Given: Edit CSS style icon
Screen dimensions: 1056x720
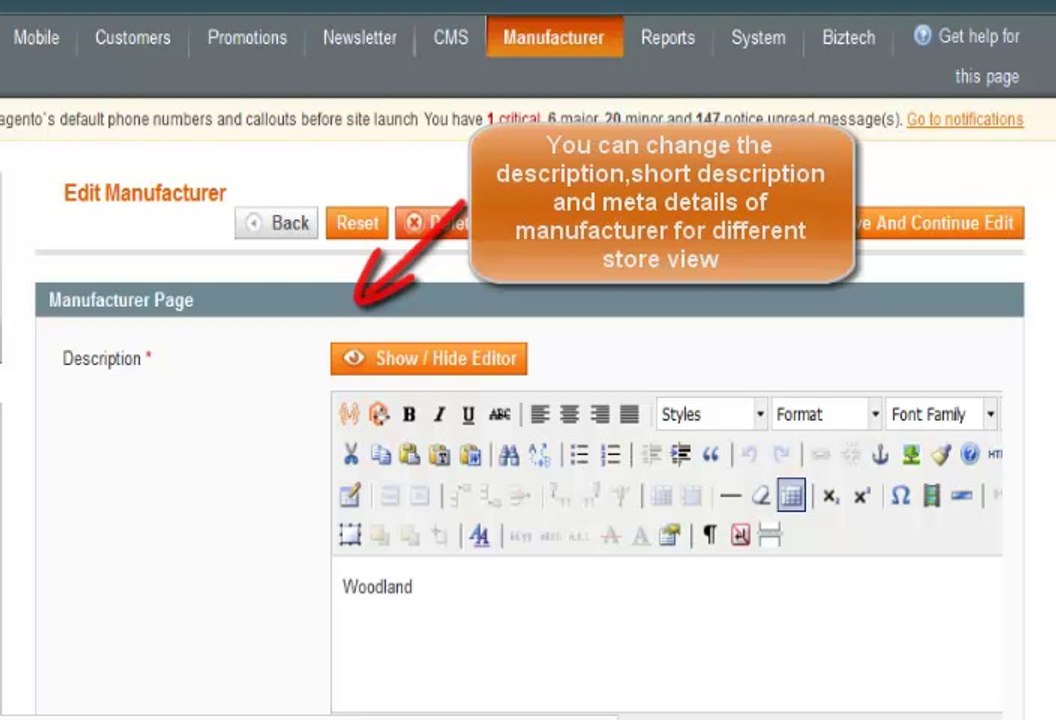Looking at the screenshot, I should tap(480, 535).
